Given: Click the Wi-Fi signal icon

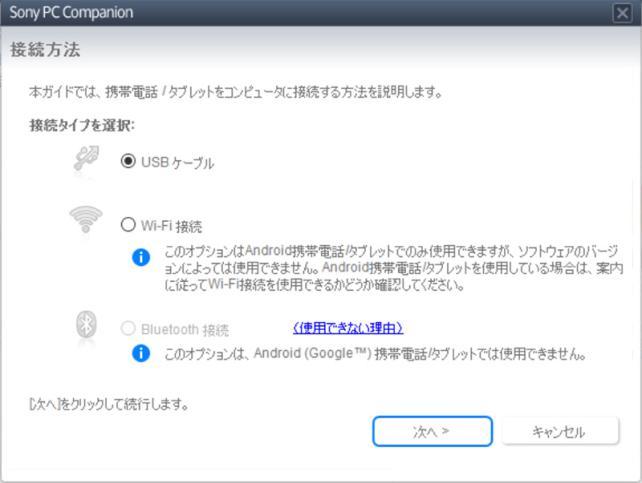Looking at the screenshot, I should [x=86, y=220].
